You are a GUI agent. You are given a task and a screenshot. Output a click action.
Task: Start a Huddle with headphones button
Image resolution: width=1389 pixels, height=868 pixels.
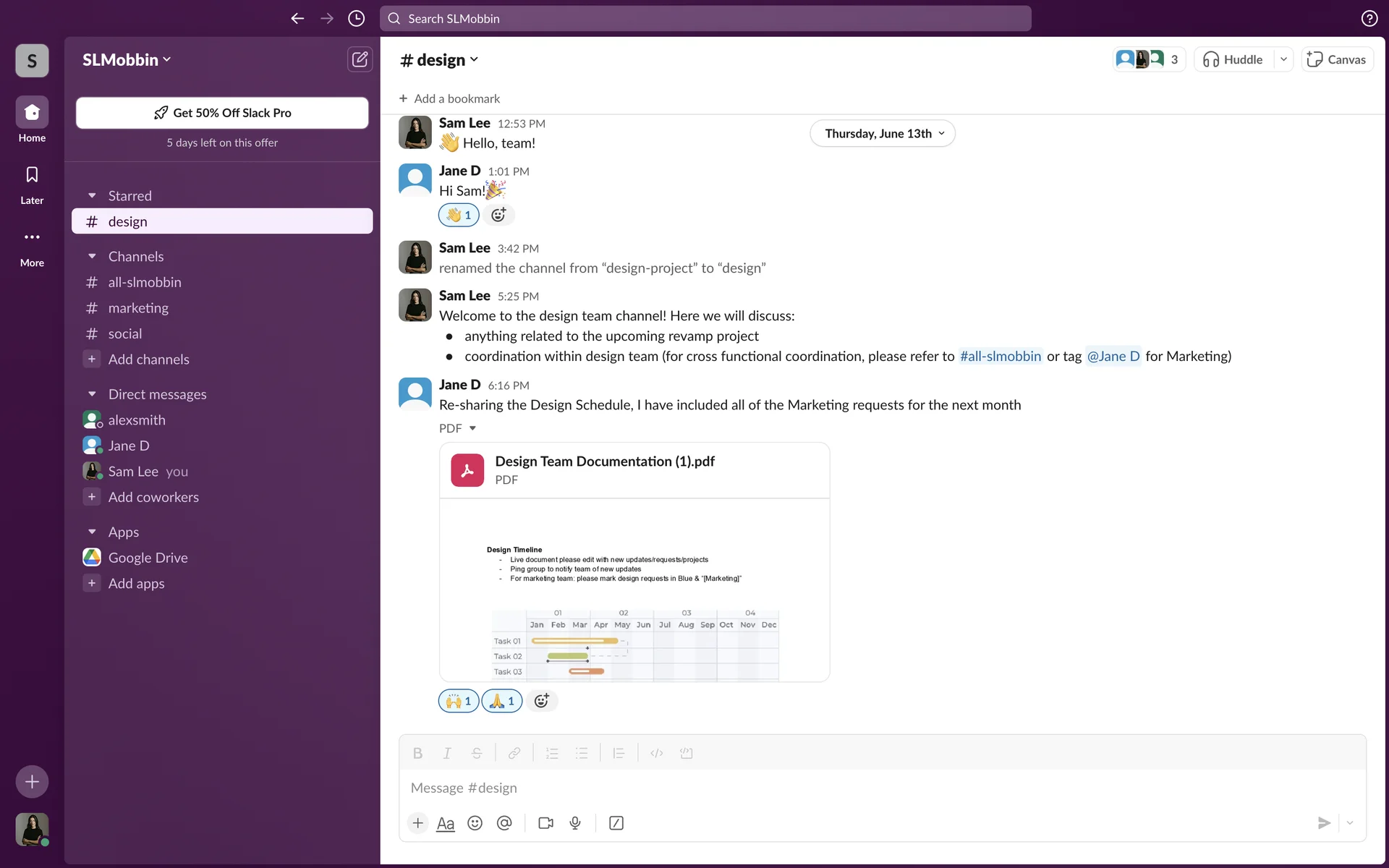click(x=1233, y=59)
